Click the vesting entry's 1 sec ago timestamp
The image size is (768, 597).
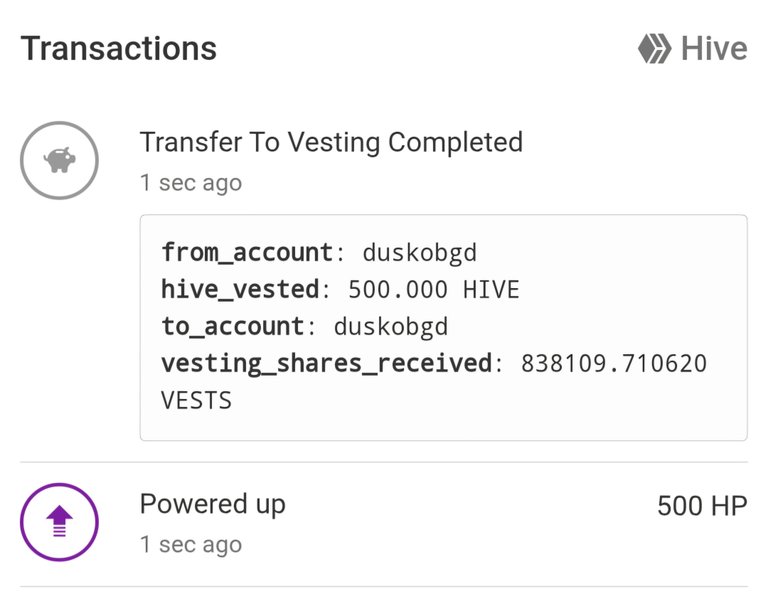(x=191, y=183)
